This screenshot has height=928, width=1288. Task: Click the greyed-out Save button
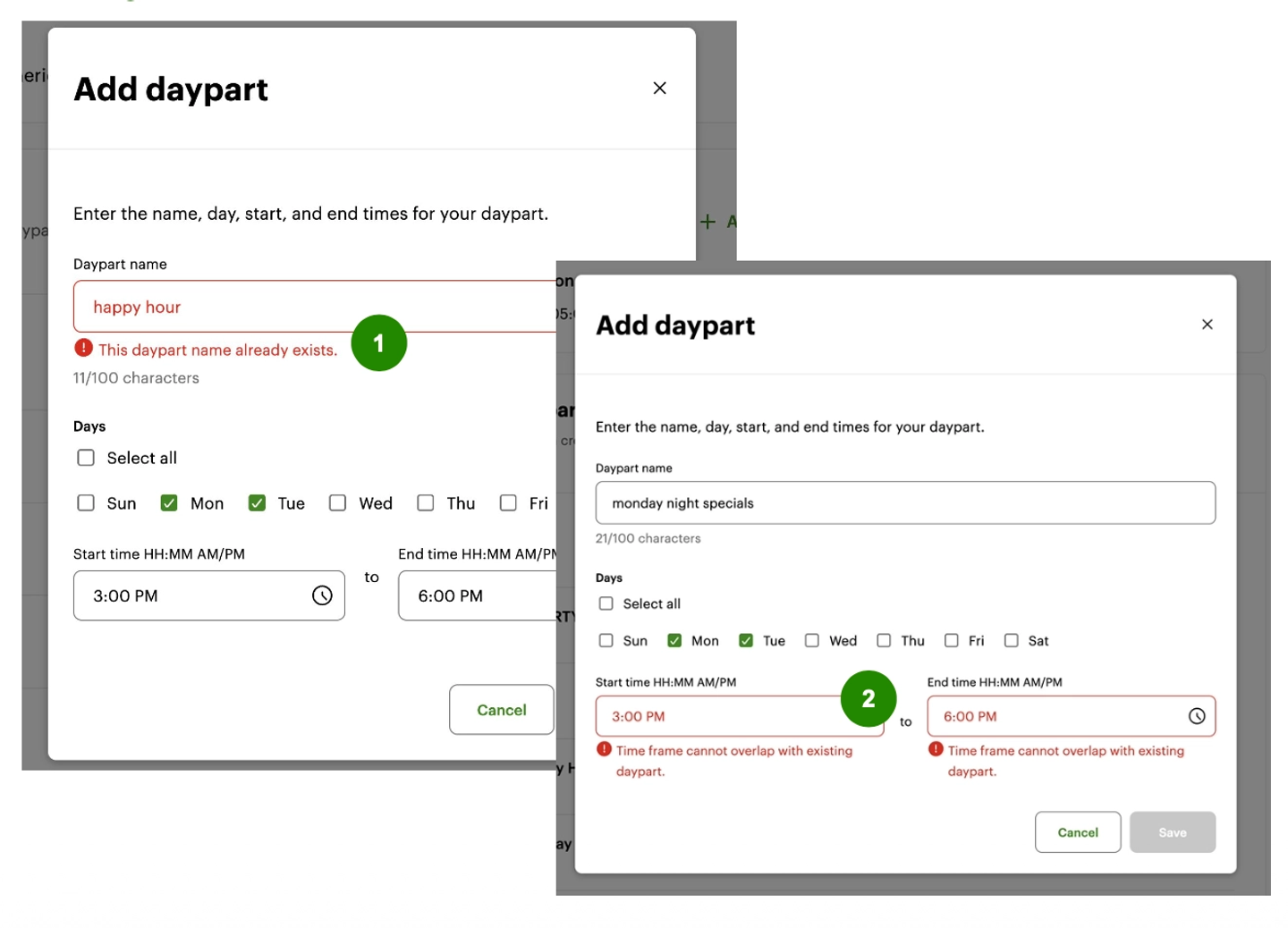click(1173, 832)
